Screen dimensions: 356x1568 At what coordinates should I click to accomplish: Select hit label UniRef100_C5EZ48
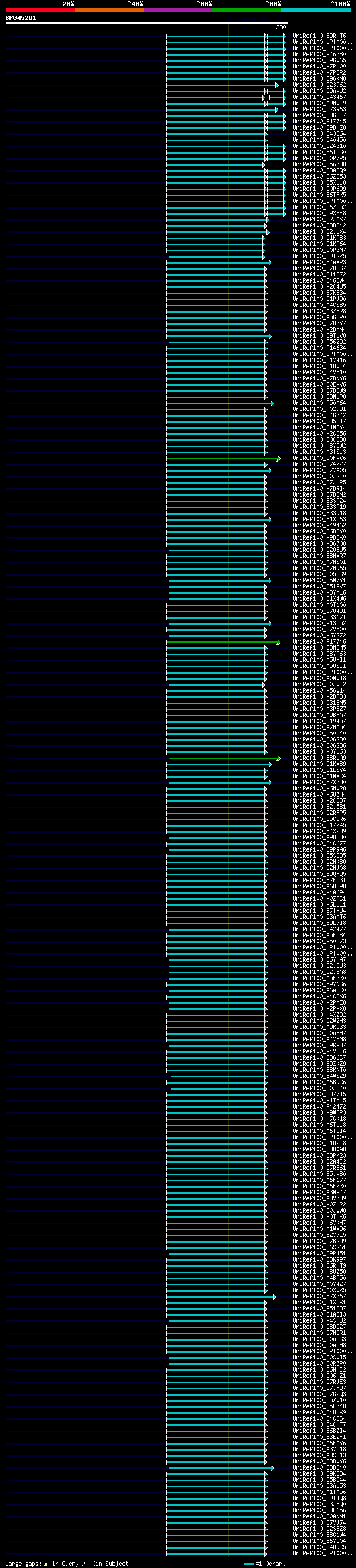pos(319,1407)
